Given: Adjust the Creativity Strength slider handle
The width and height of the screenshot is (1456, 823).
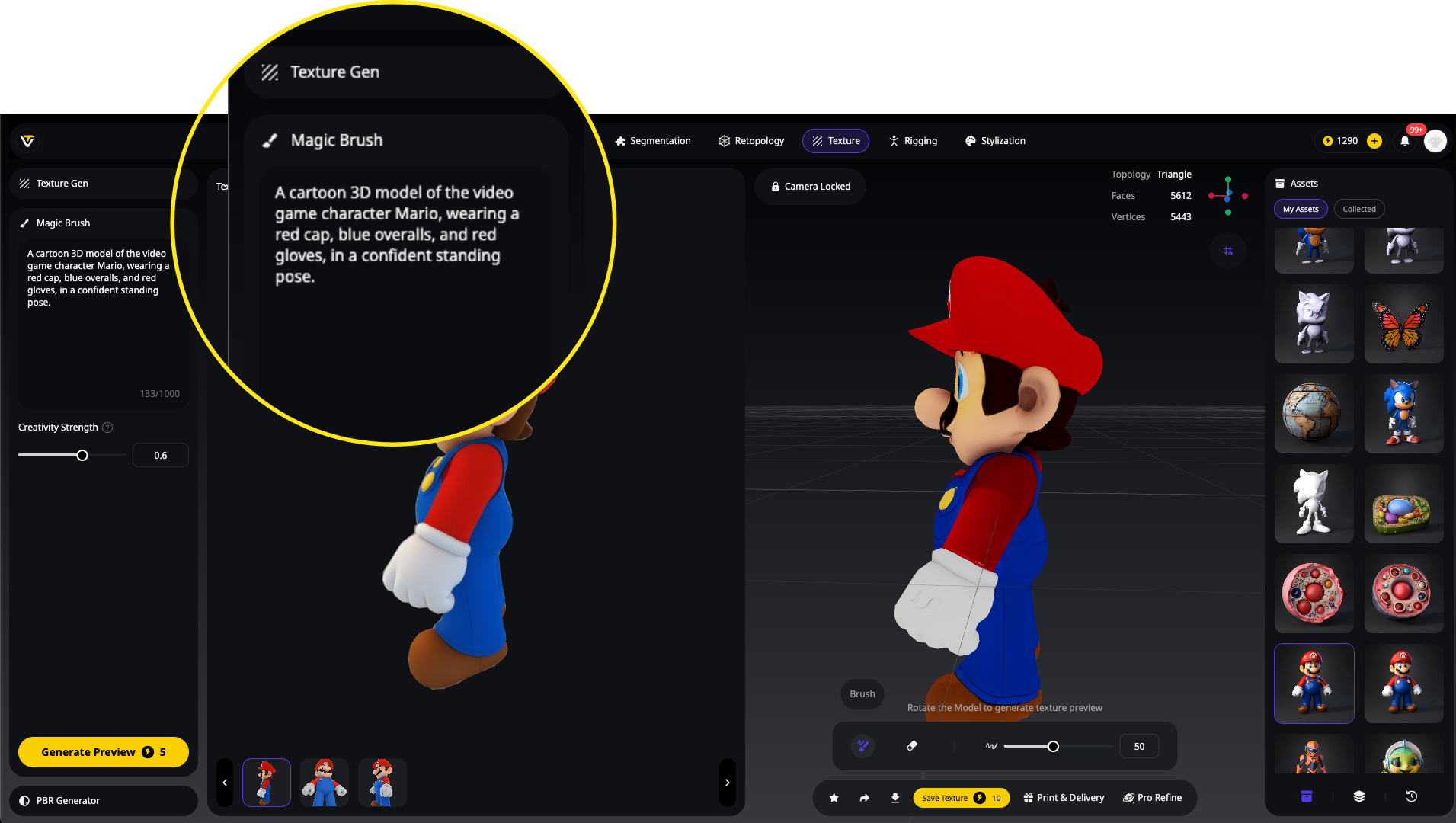Looking at the screenshot, I should point(82,456).
